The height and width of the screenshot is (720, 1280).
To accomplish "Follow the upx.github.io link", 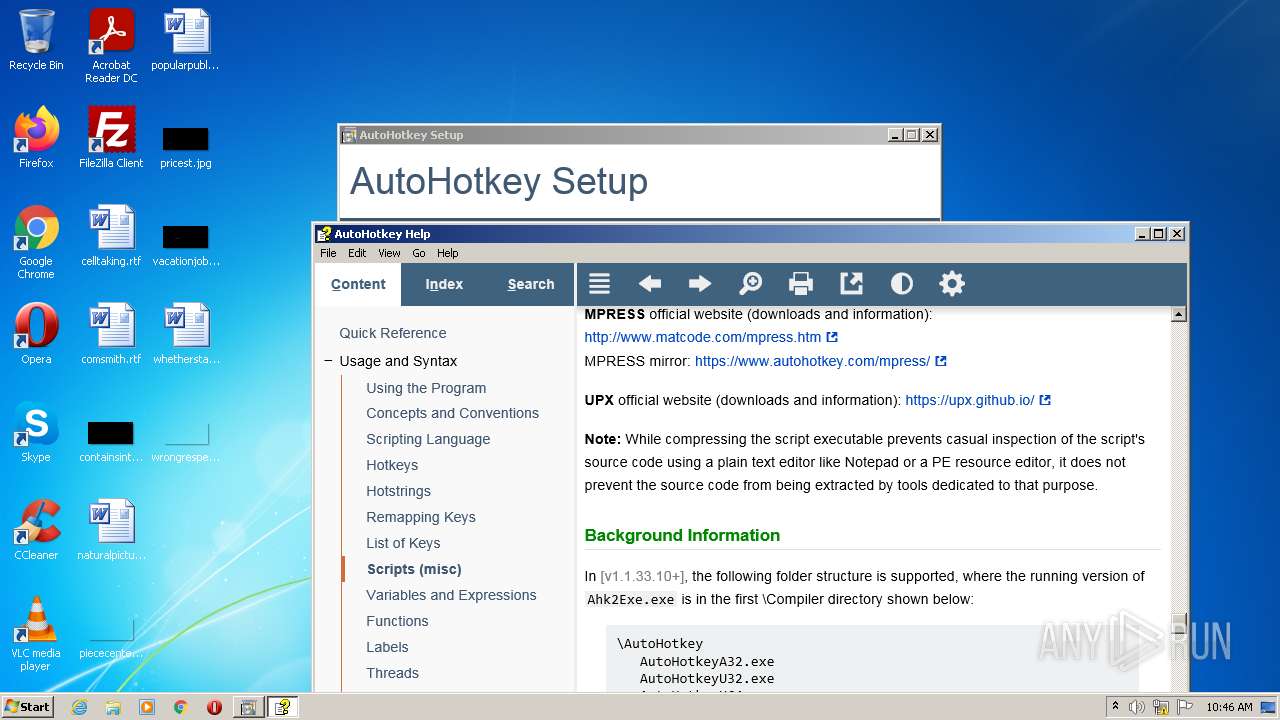I will click(x=970, y=400).
